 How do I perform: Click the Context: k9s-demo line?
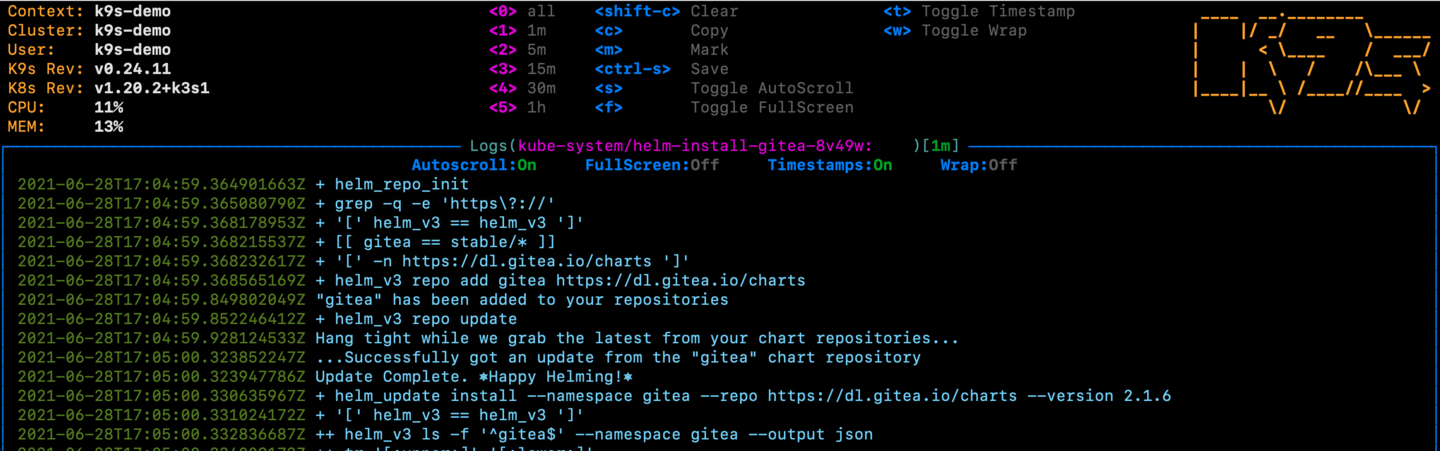(89, 11)
